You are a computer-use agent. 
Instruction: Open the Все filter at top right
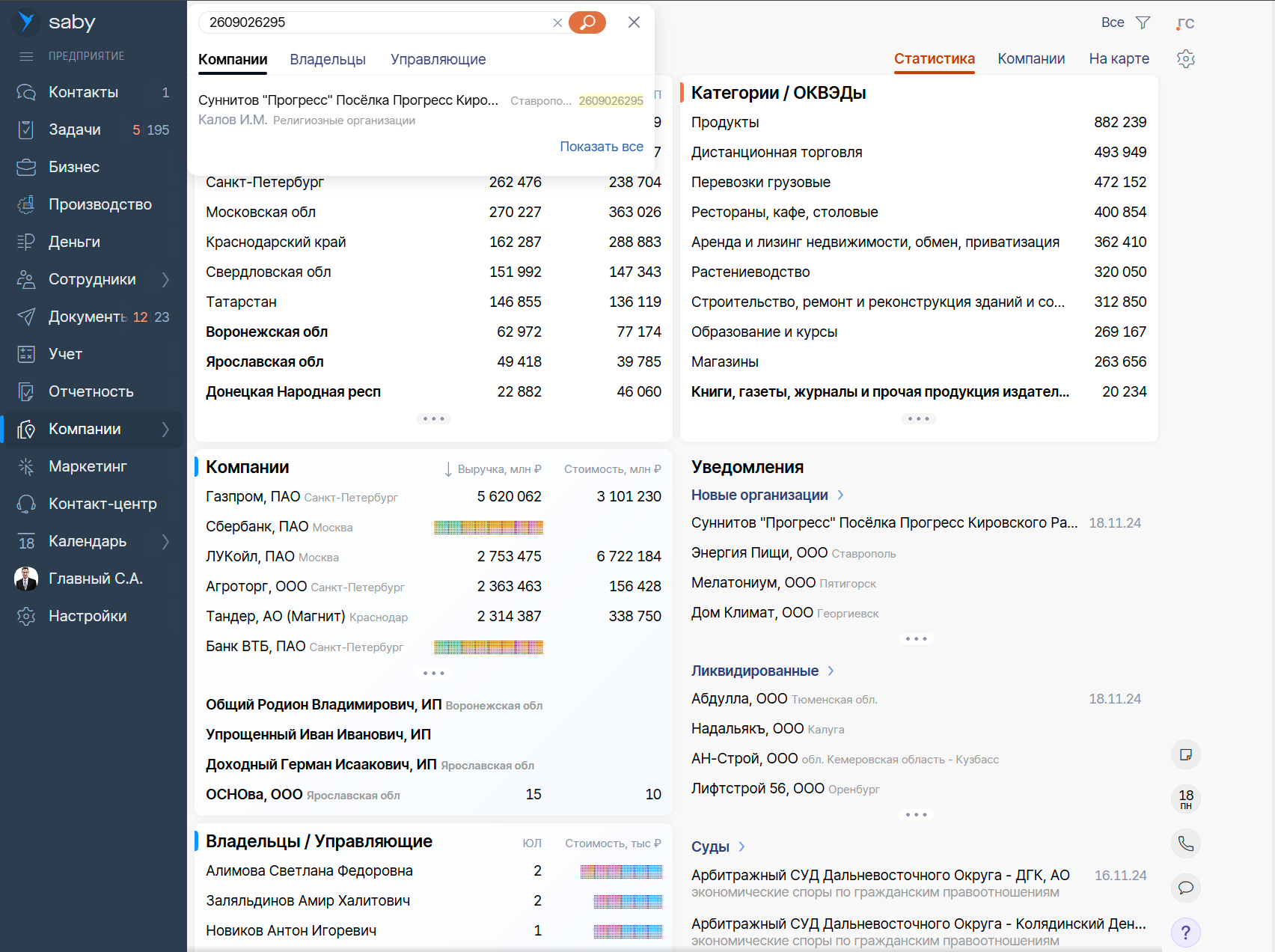pyautogui.click(x=1113, y=22)
